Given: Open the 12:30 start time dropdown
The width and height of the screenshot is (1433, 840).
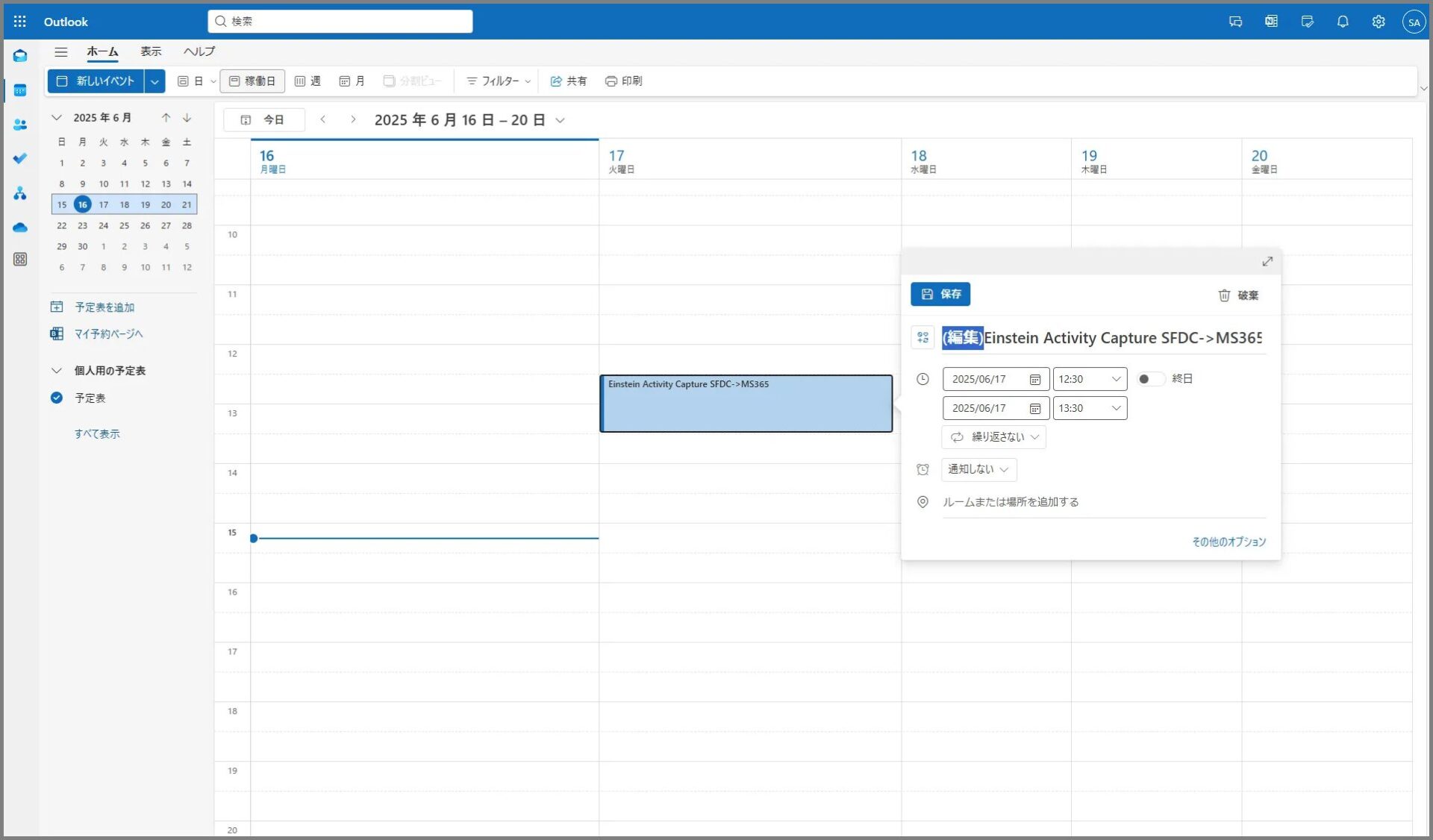Looking at the screenshot, I should coord(1090,379).
